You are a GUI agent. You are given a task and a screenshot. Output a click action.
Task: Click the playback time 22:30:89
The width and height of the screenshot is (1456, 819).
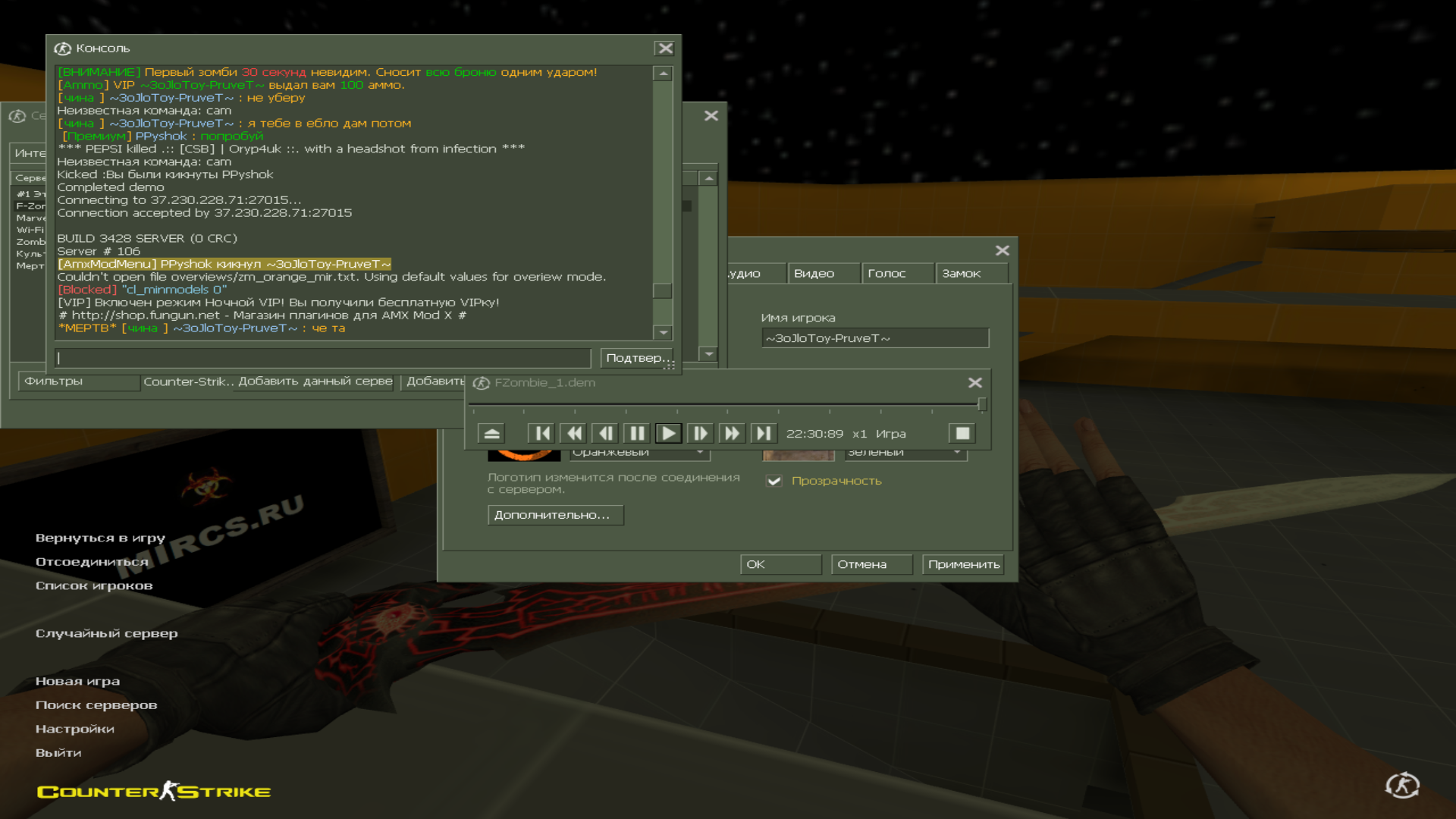pyautogui.click(x=814, y=434)
